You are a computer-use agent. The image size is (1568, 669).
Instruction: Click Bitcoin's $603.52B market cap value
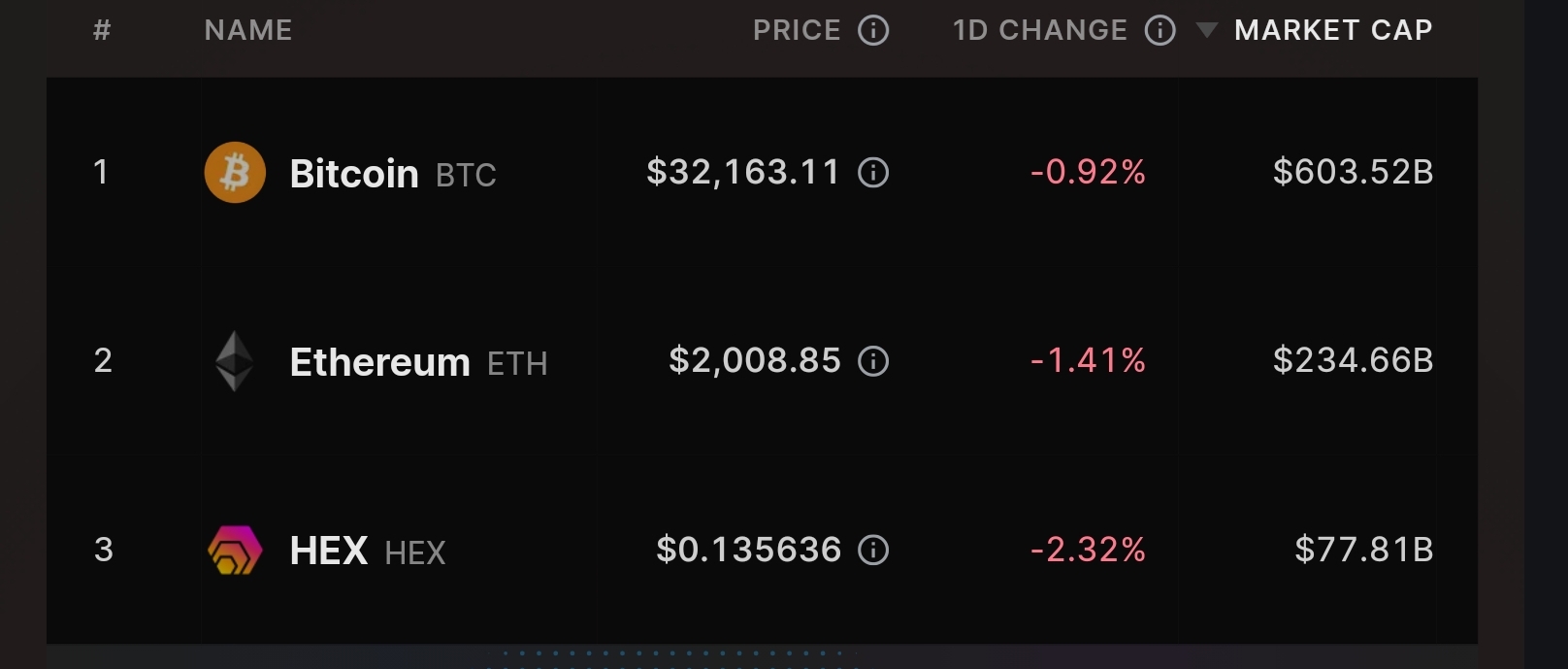coord(1353,172)
